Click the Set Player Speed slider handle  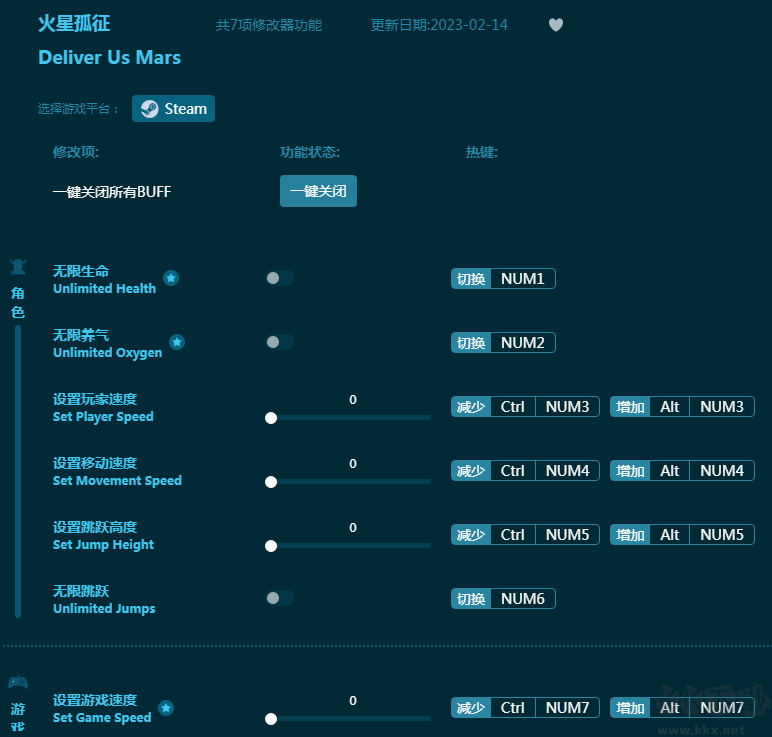pos(271,418)
